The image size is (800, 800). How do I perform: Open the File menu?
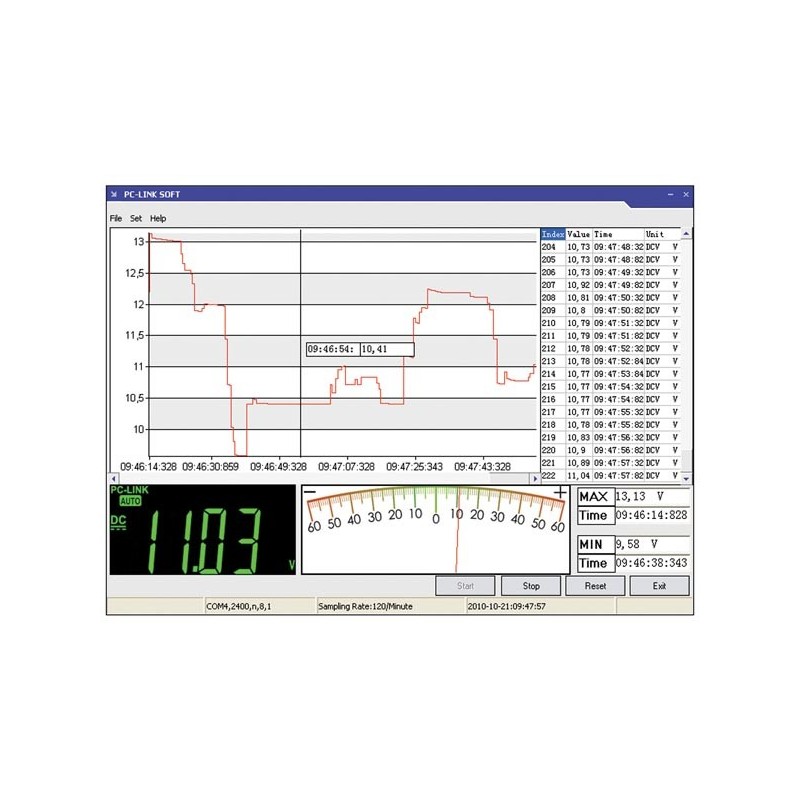tap(116, 218)
